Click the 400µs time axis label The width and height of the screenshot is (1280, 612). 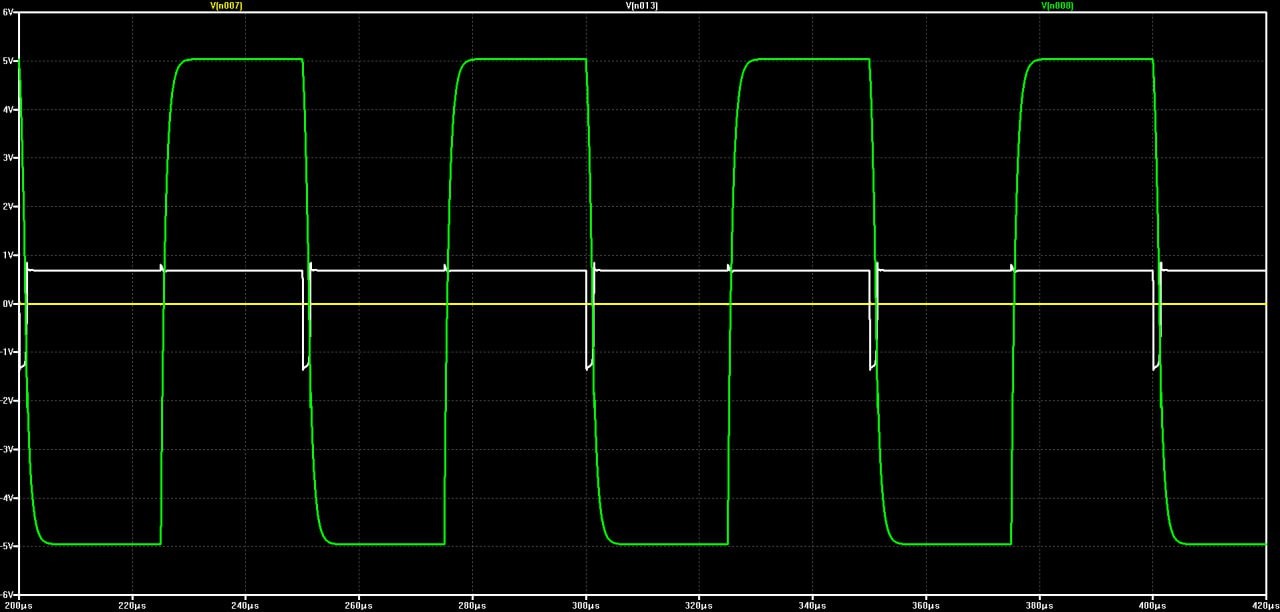pos(1153,606)
